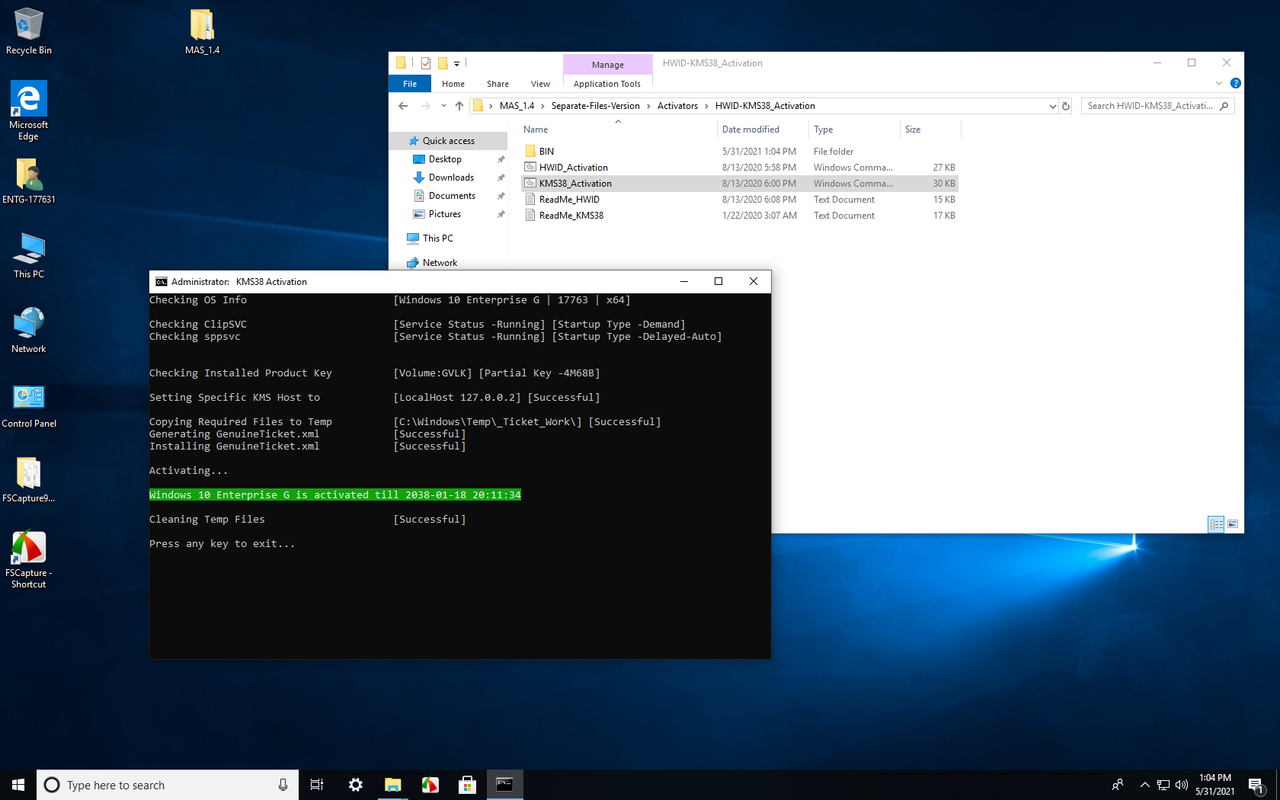Expand the ribbon with the chevron
The image size is (1280, 800).
pyautogui.click(x=1221, y=84)
